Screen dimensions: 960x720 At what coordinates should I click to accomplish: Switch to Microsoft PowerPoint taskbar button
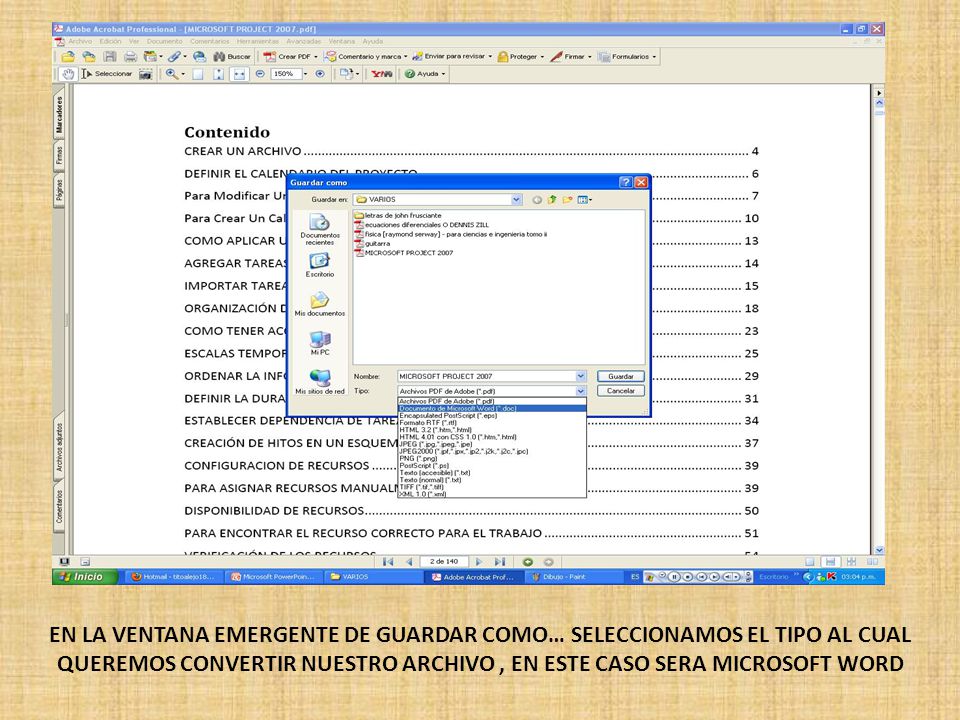274,577
